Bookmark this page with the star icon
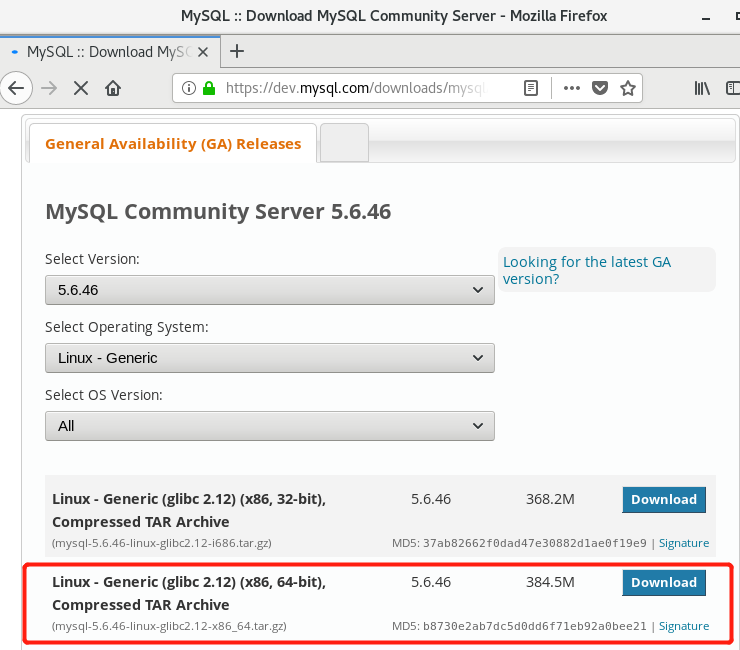740x650 pixels. pyautogui.click(x=628, y=88)
